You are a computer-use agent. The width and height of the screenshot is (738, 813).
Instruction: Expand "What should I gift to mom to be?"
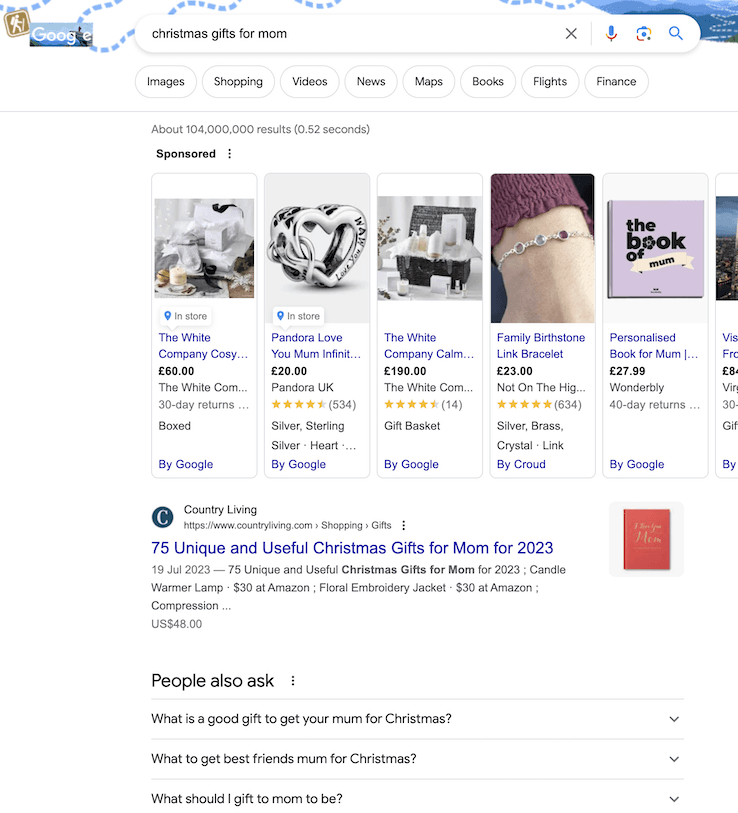coord(674,799)
